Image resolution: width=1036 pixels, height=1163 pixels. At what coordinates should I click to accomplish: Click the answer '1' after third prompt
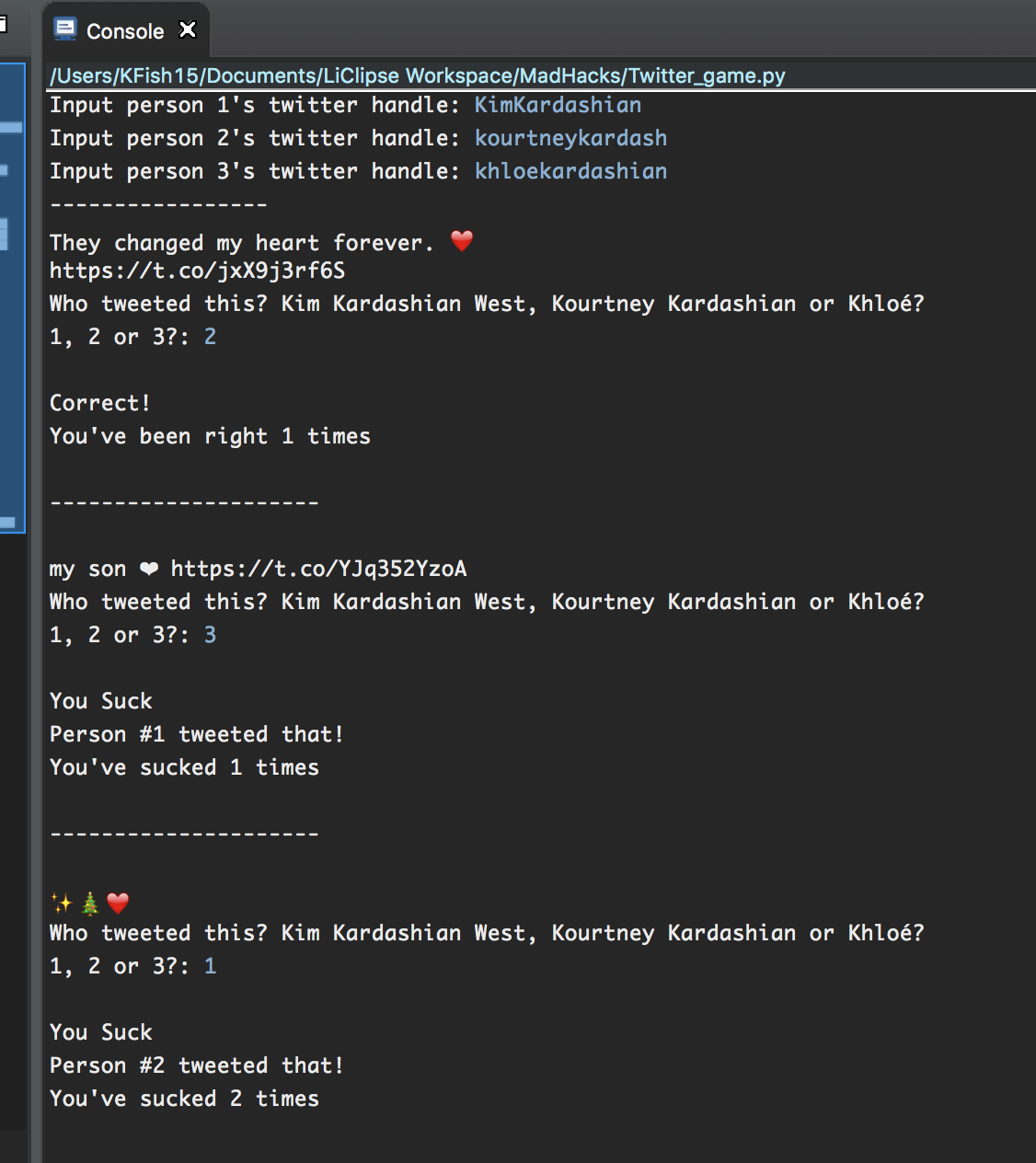[x=210, y=966]
